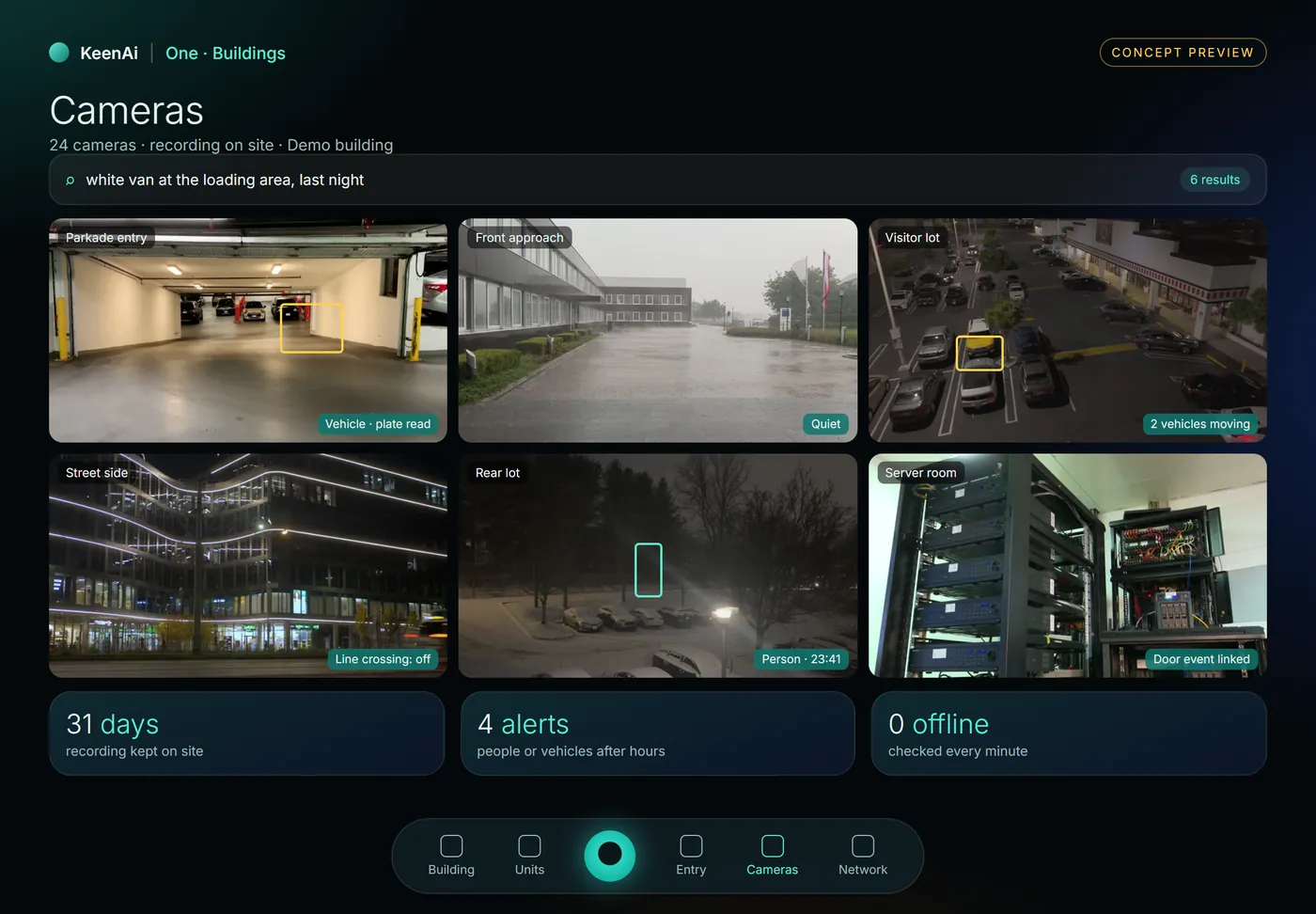Toggle the Line crossing: off tag
This screenshot has height=914, width=1316.
pos(383,659)
